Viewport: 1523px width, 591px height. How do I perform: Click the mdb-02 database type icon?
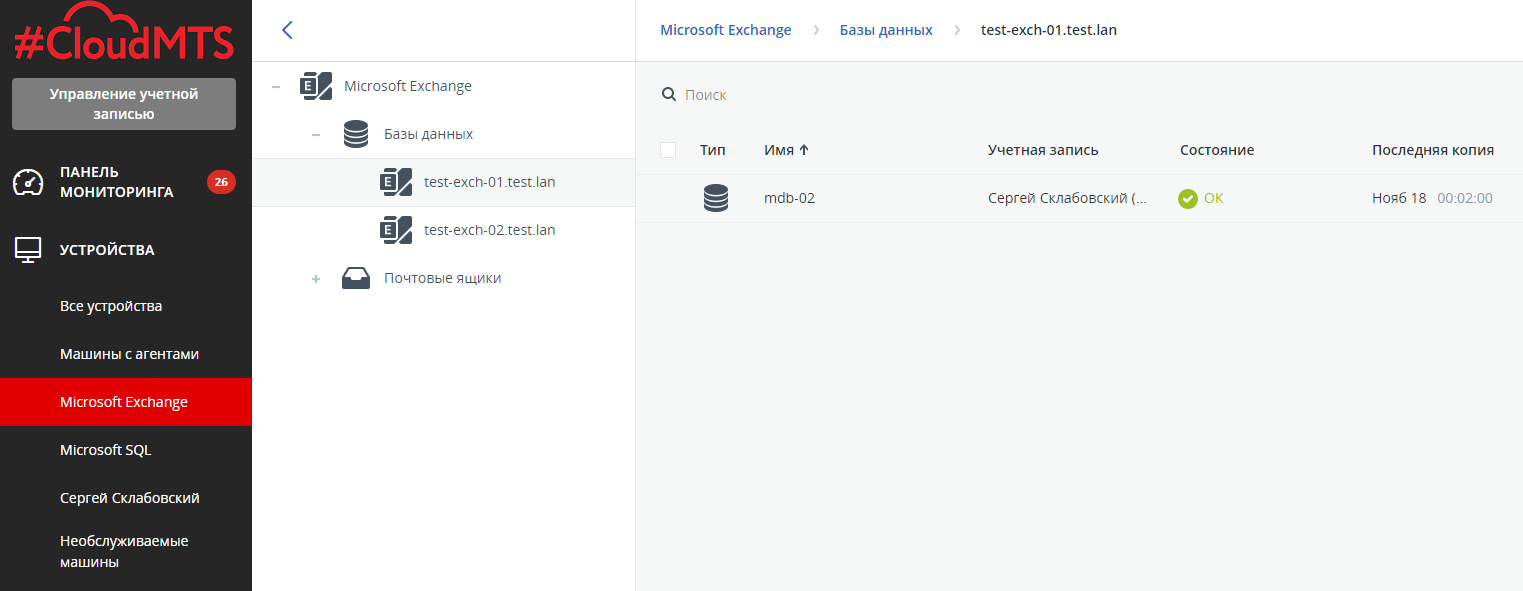tap(716, 198)
